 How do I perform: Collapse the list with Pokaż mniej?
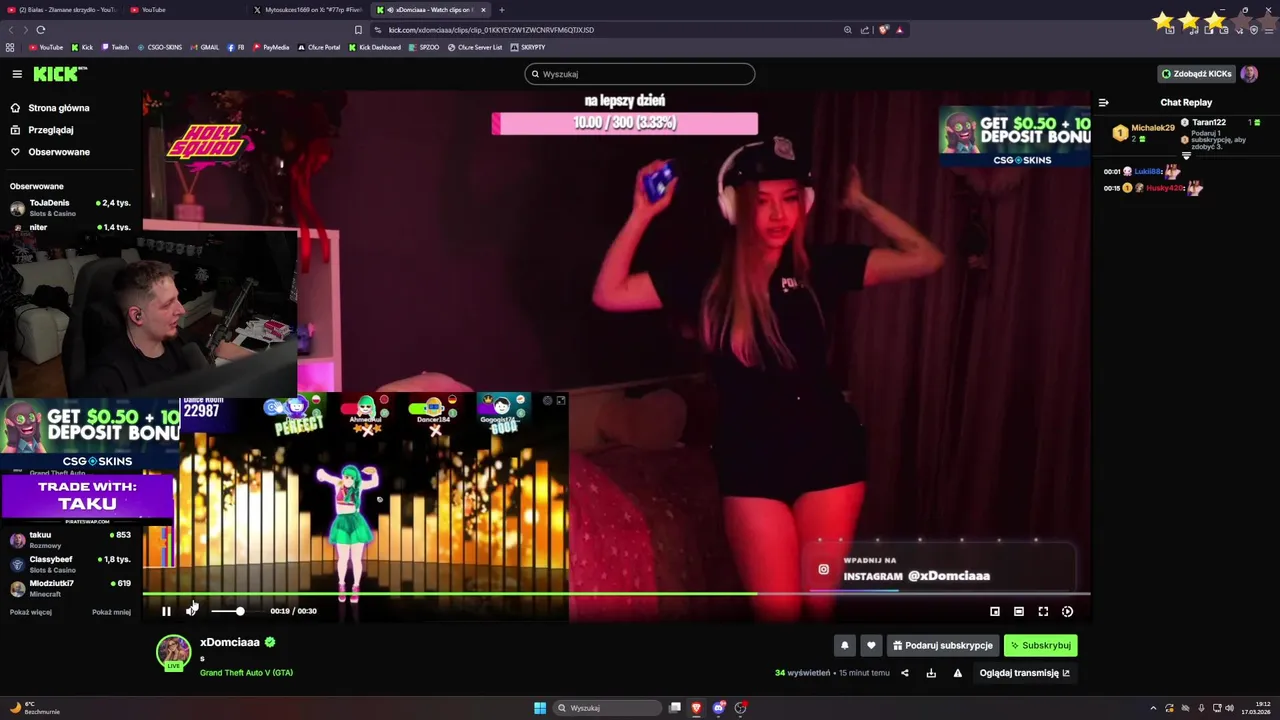[x=111, y=612]
